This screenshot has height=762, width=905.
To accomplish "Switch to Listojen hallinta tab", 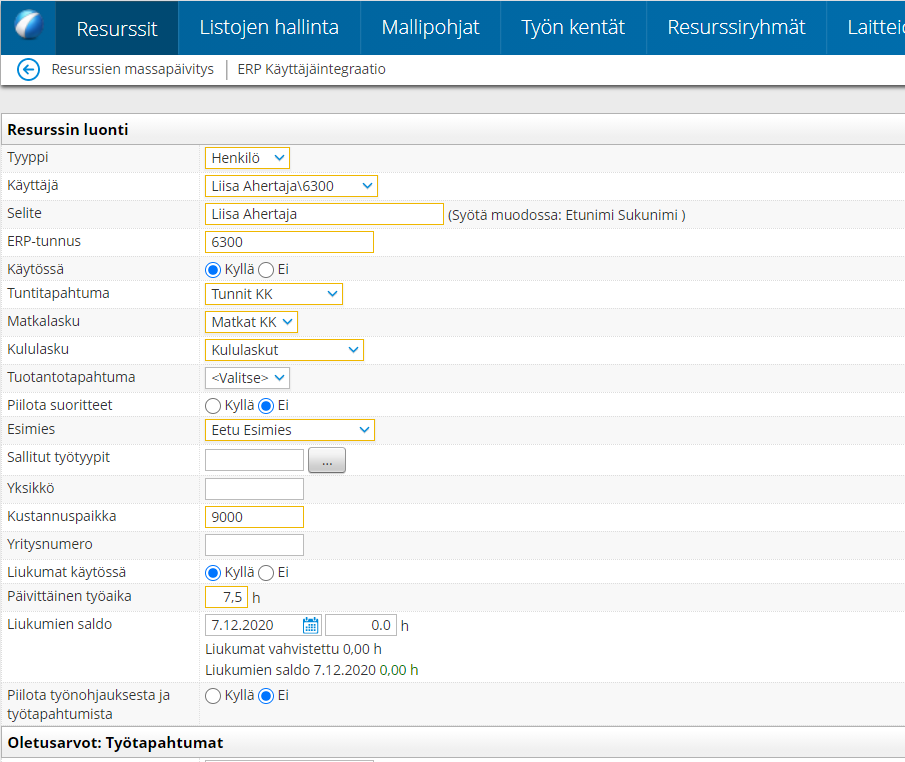I will (x=269, y=27).
